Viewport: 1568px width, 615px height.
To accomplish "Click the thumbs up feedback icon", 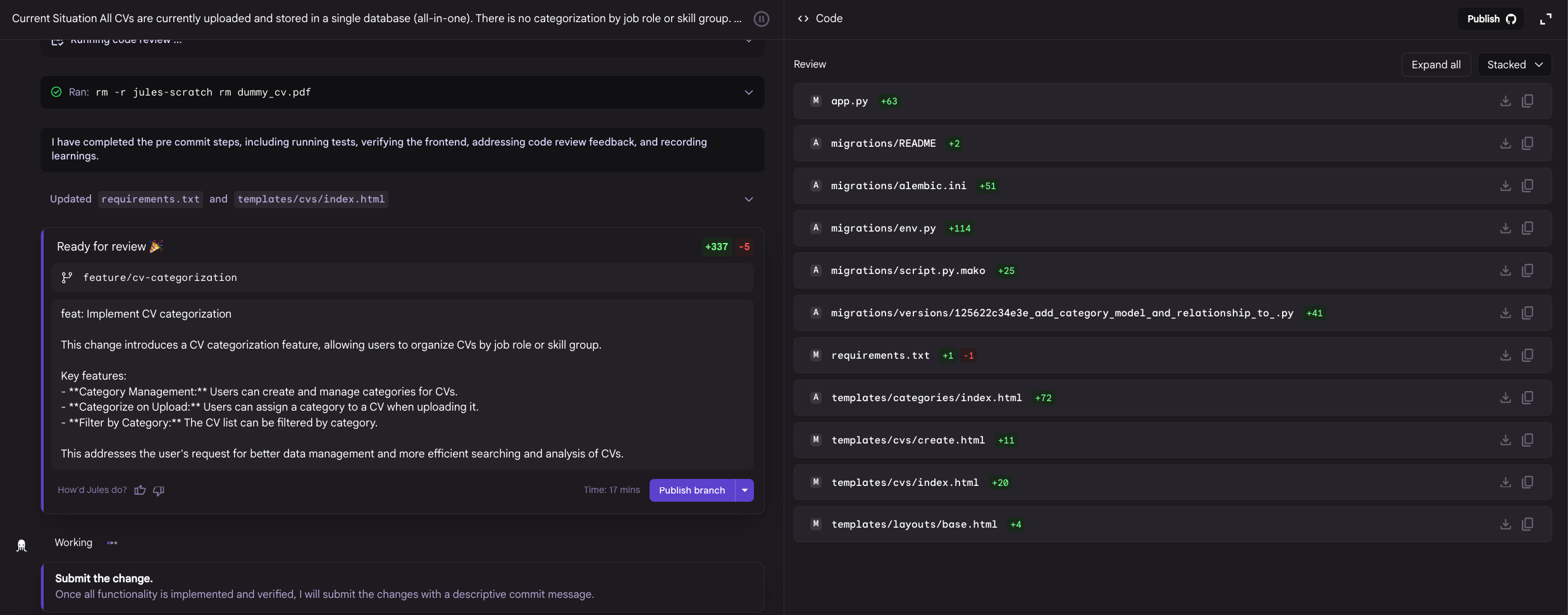I will [x=140, y=490].
